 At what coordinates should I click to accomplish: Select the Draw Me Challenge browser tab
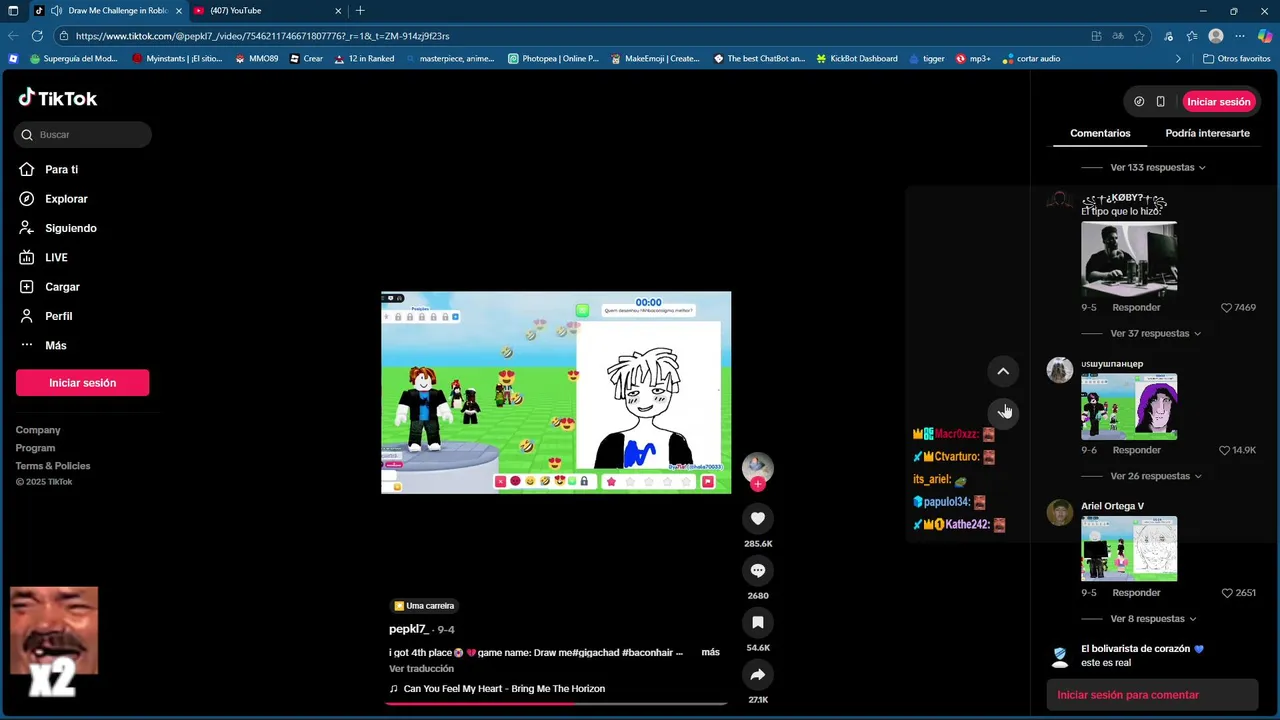(108, 10)
